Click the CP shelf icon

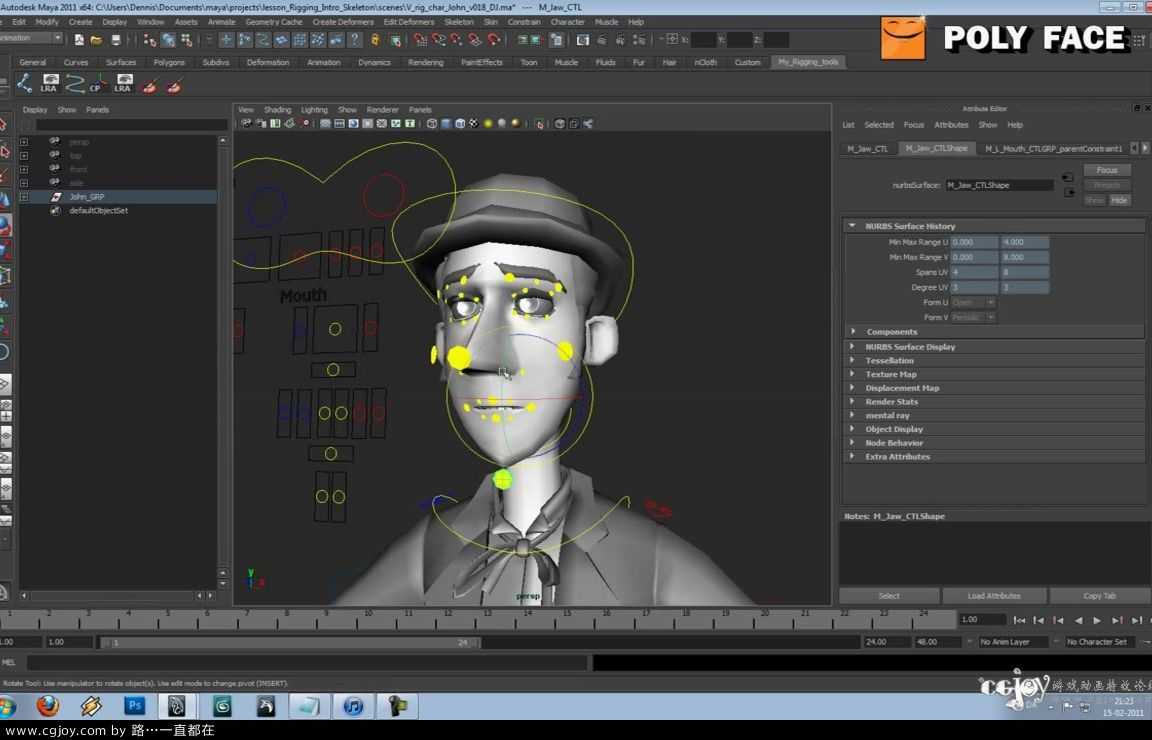pos(98,84)
